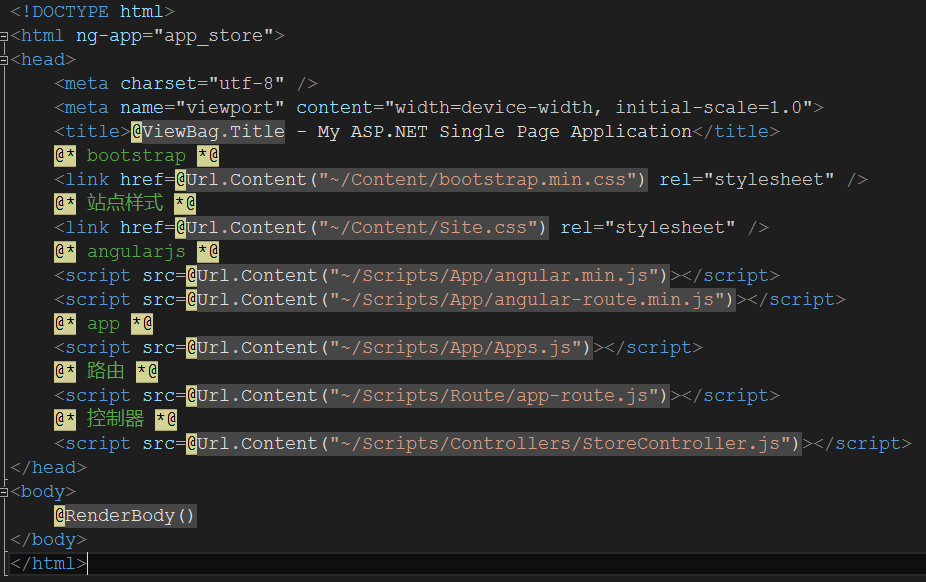Click the 控制器 comment text
Viewport: 926px width, 582px height.
pos(115,420)
